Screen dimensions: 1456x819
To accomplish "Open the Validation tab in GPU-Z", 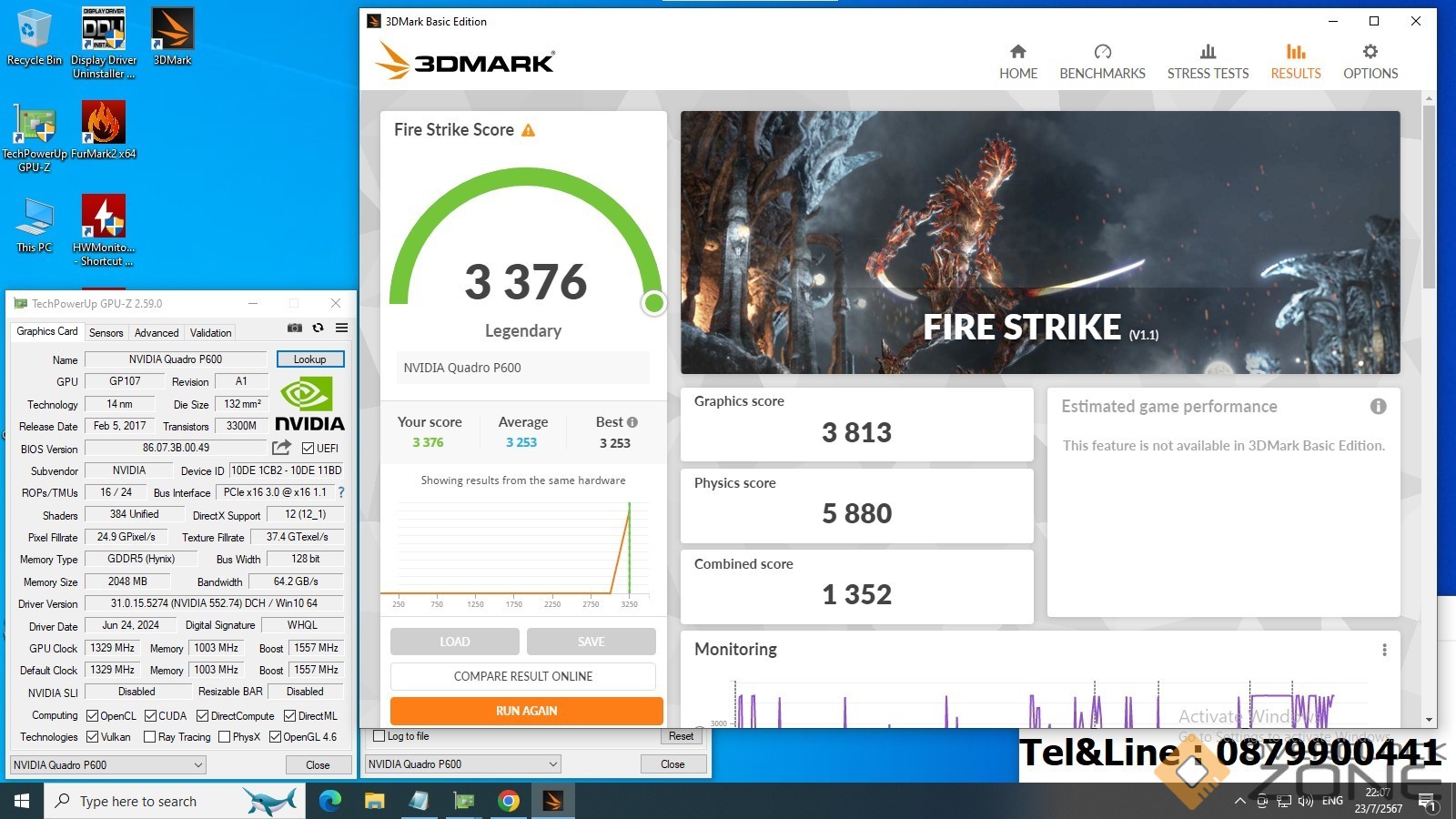I will [211, 333].
